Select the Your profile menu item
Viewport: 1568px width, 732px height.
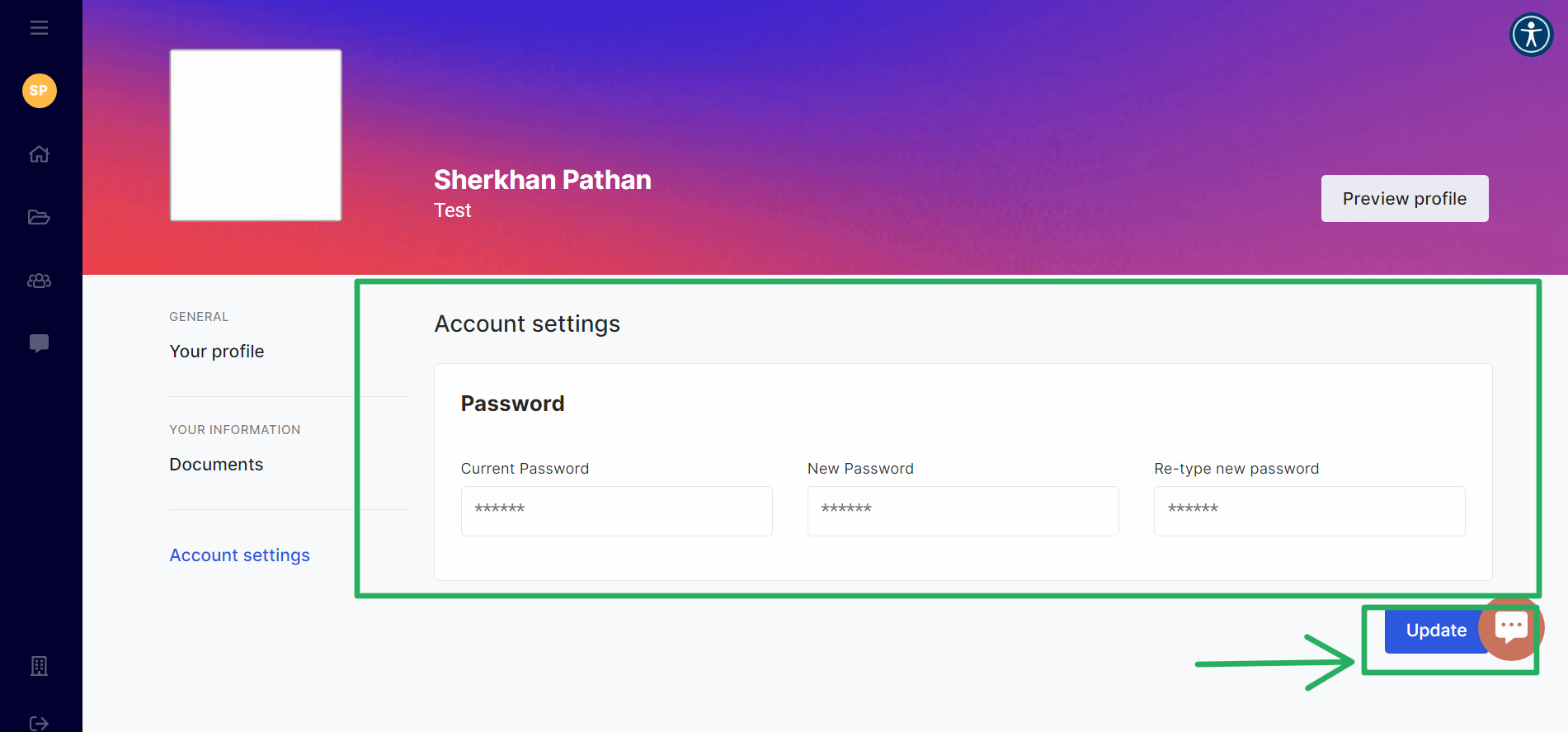pos(217,352)
